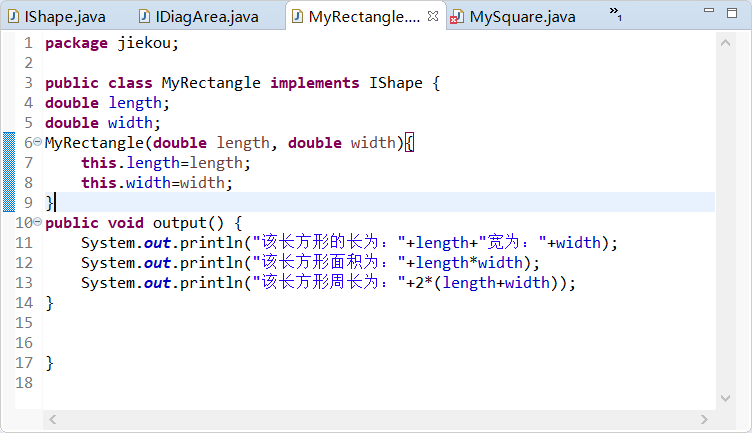Click the closing brace on line 17

[49, 363]
